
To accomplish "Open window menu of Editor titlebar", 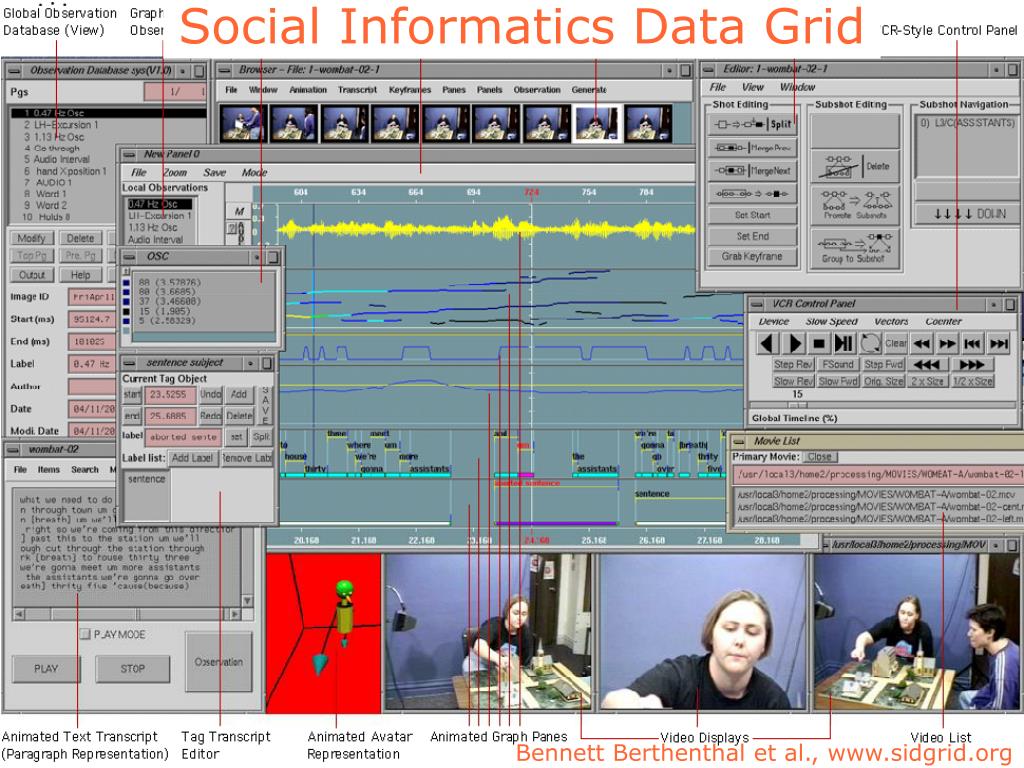I will pyautogui.click(x=708, y=69).
